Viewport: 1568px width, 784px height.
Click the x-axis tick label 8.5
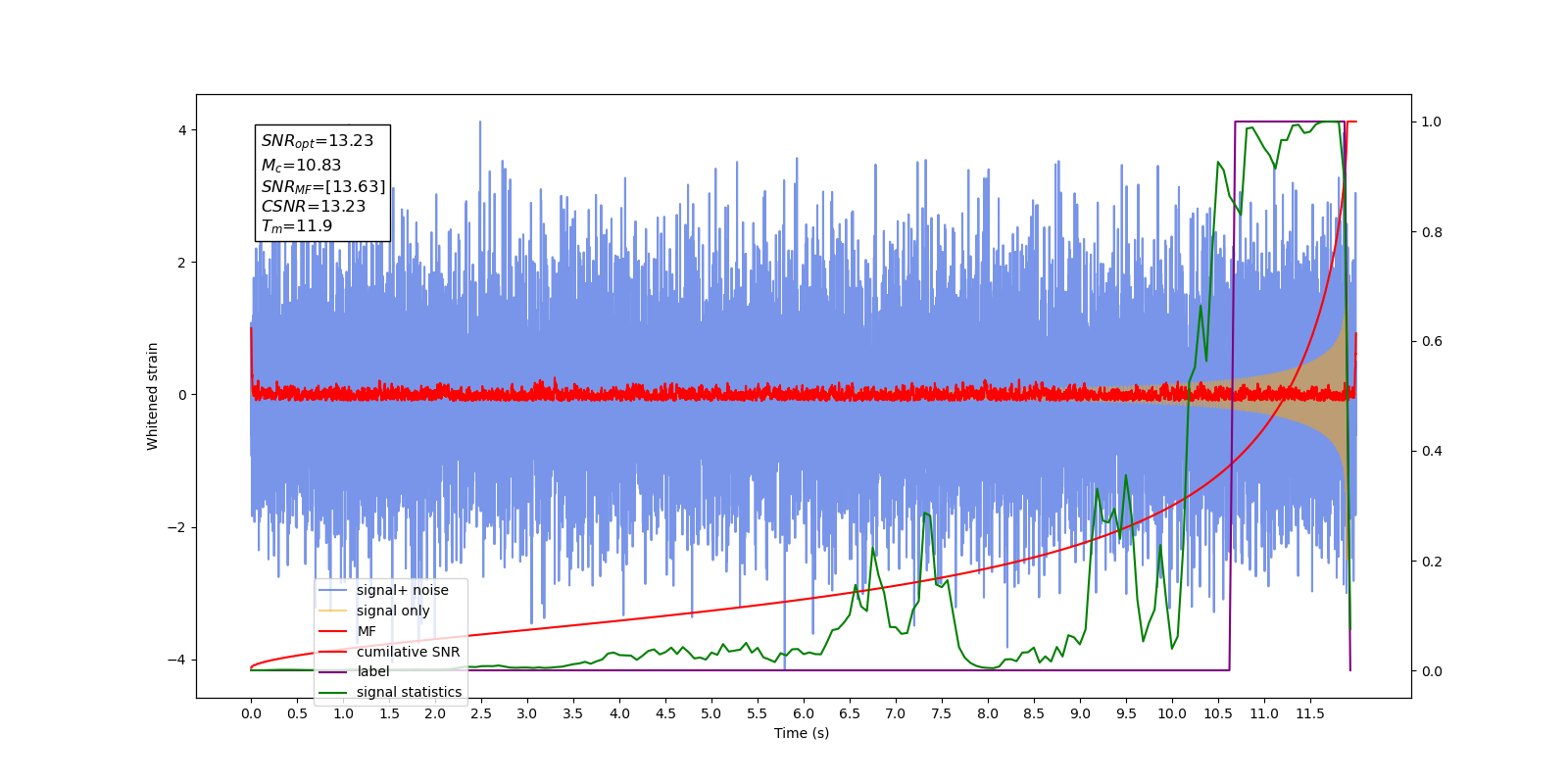1034,713
